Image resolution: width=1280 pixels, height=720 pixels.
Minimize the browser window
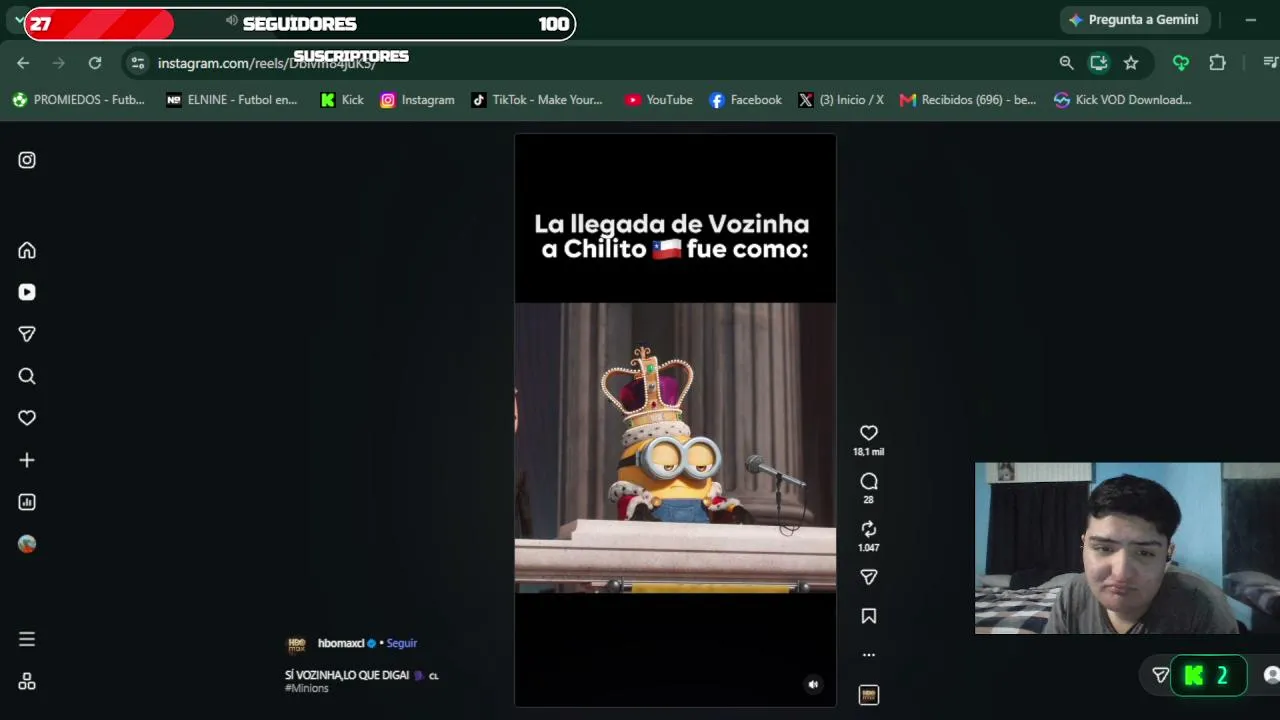(x=1251, y=20)
